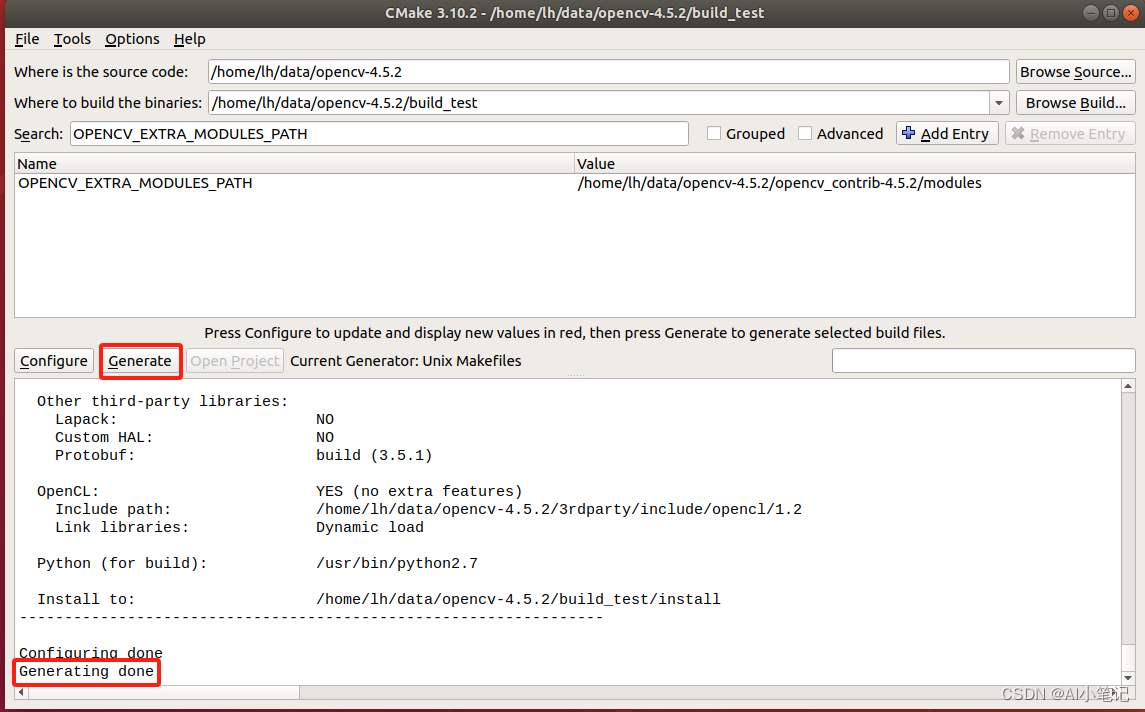This screenshot has height=712, width=1145.
Task: Click the "Dynamic load" link libraries text
Action: pos(369,527)
